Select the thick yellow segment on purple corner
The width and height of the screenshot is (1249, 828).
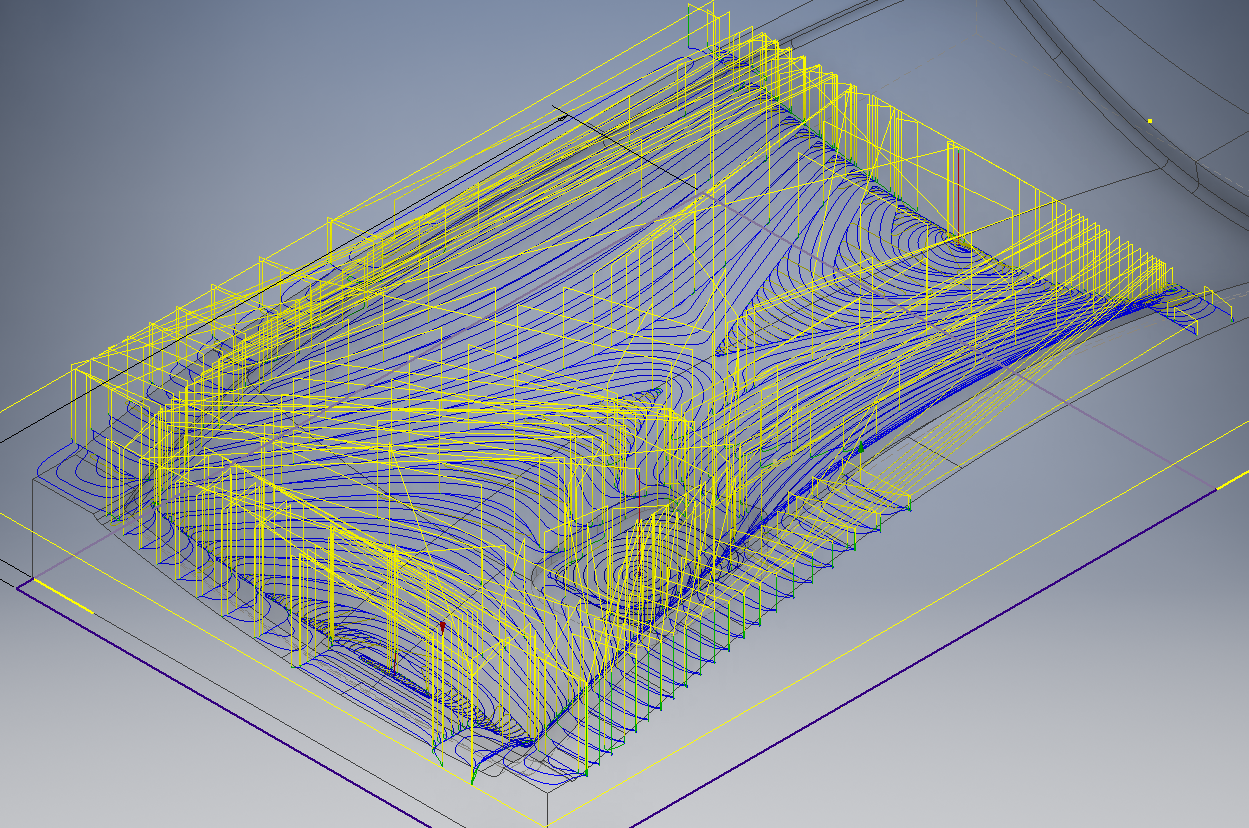point(62,594)
